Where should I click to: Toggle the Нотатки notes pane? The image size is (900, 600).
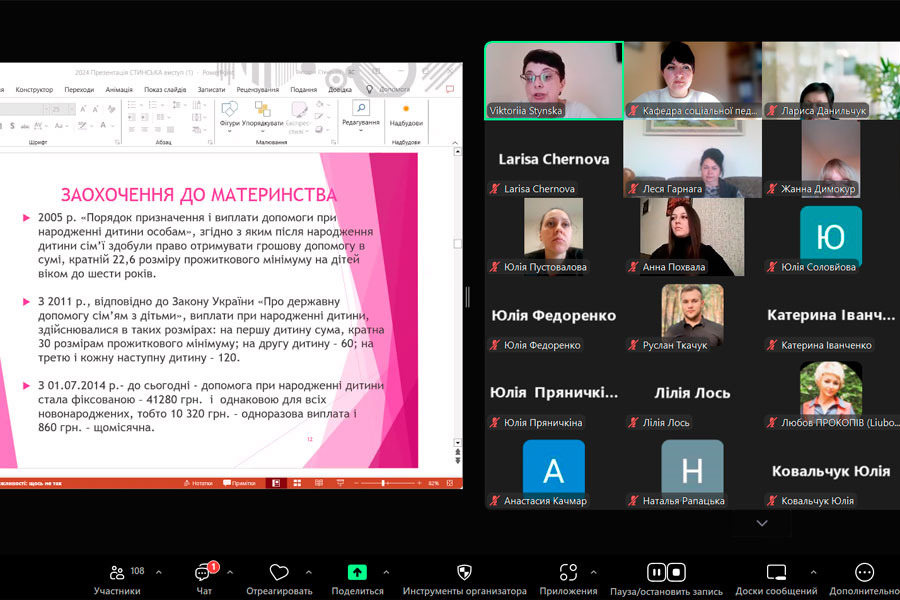coord(198,483)
